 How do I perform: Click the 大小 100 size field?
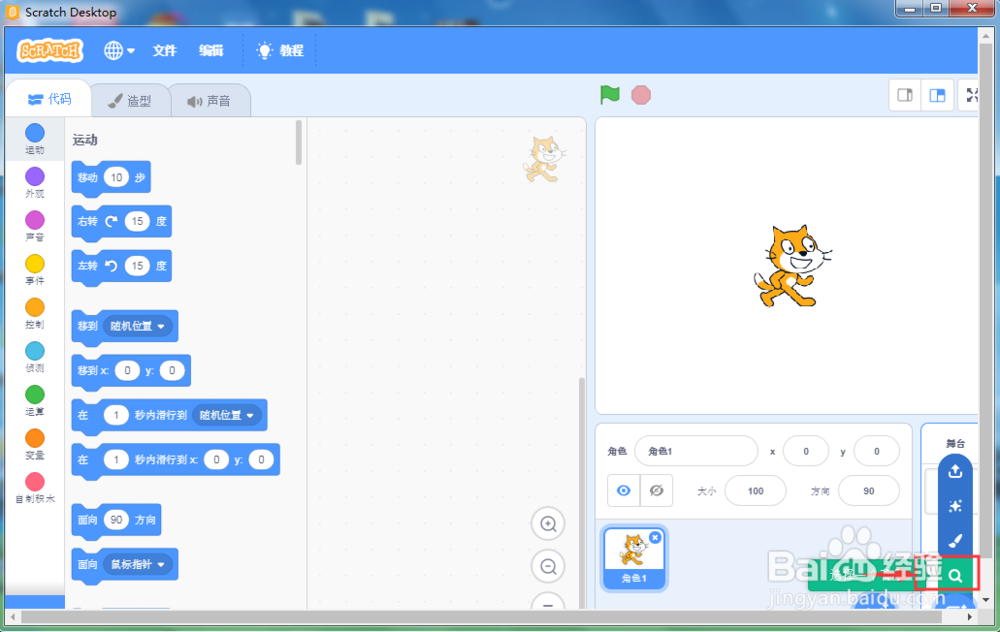[x=756, y=490]
